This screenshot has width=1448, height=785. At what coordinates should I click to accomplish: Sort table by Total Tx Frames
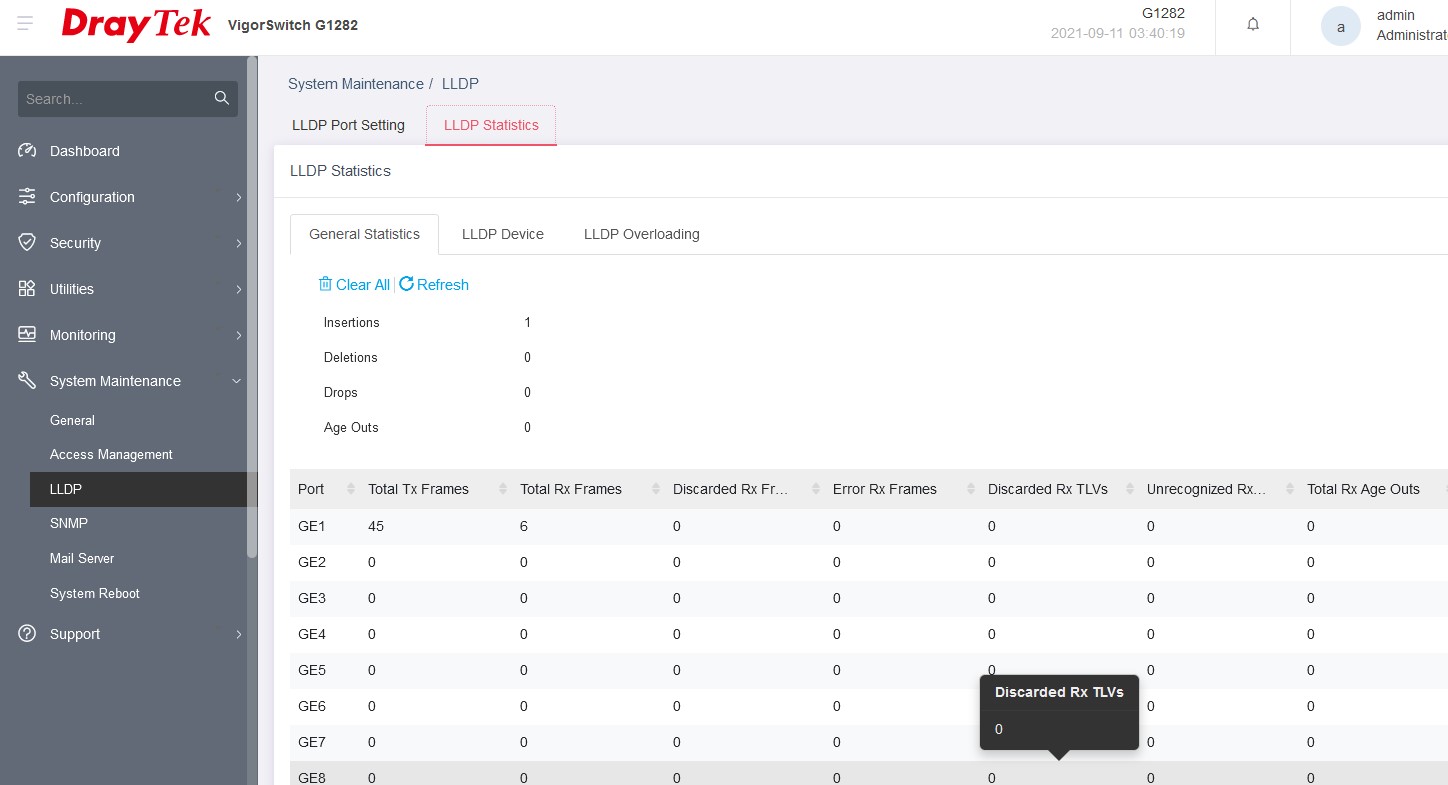tap(503, 489)
